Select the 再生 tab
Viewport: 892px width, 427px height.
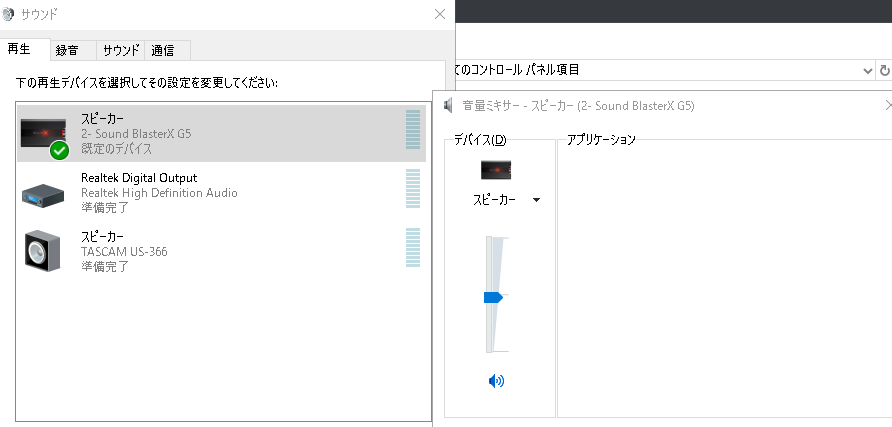[19, 49]
